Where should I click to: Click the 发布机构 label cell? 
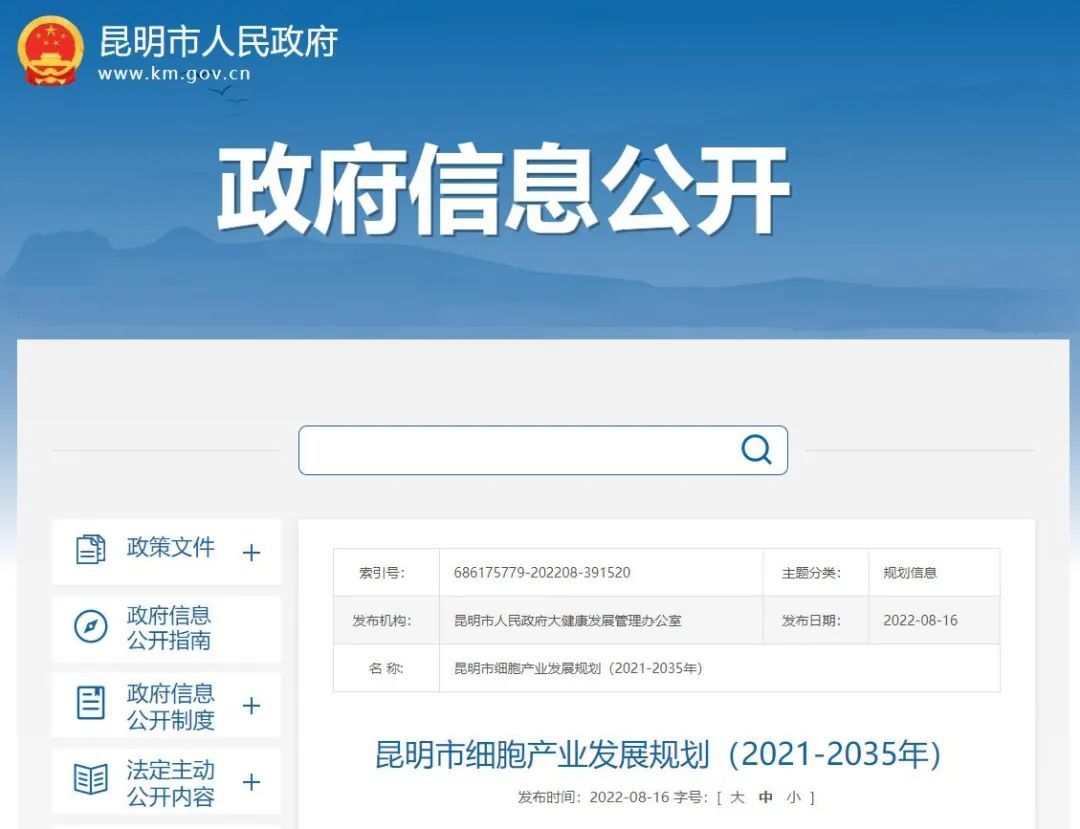386,620
